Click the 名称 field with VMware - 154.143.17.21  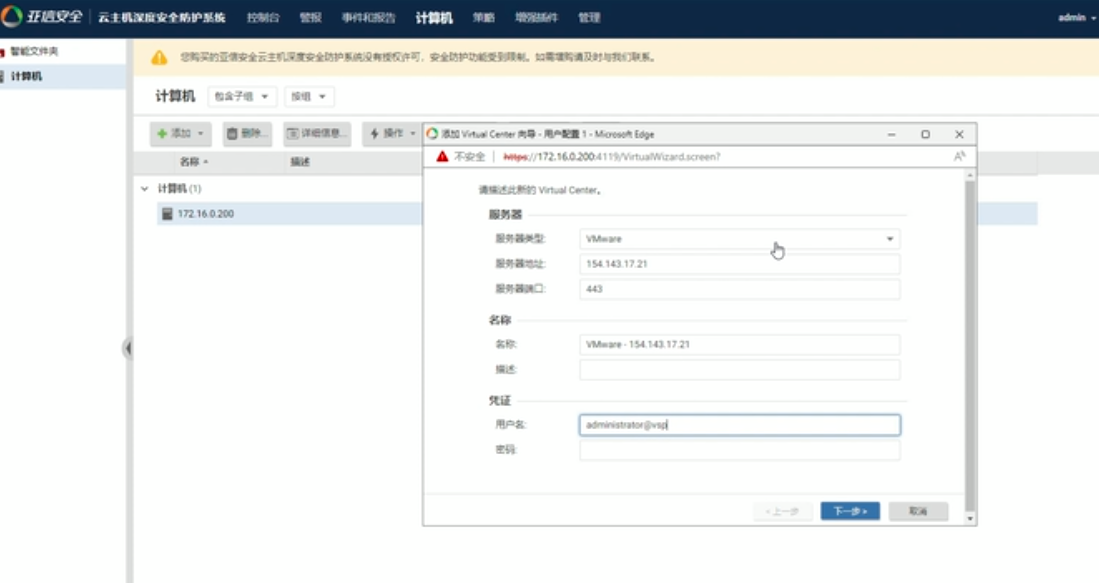click(x=739, y=345)
